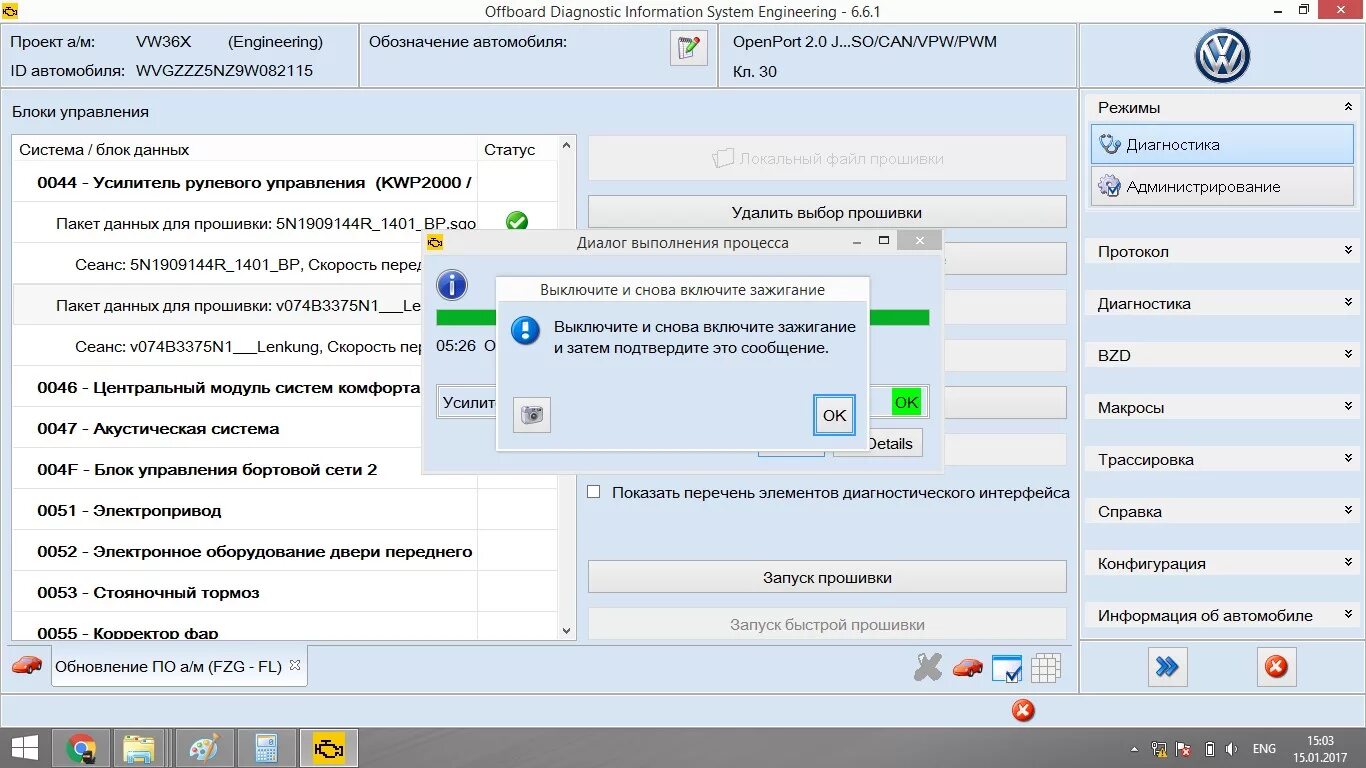Select the Администрирование mode button
The width and height of the screenshot is (1366, 768).
coord(1222,186)
